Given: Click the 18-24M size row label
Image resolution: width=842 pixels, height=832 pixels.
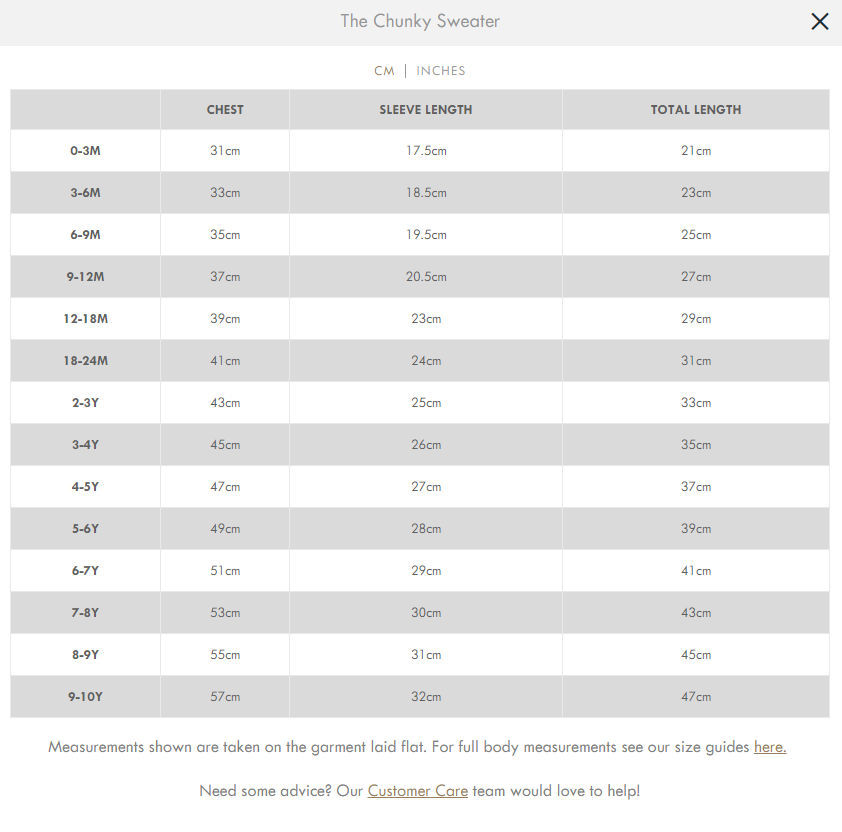Looking at the screenshot, I should click(x=85, y=361).
